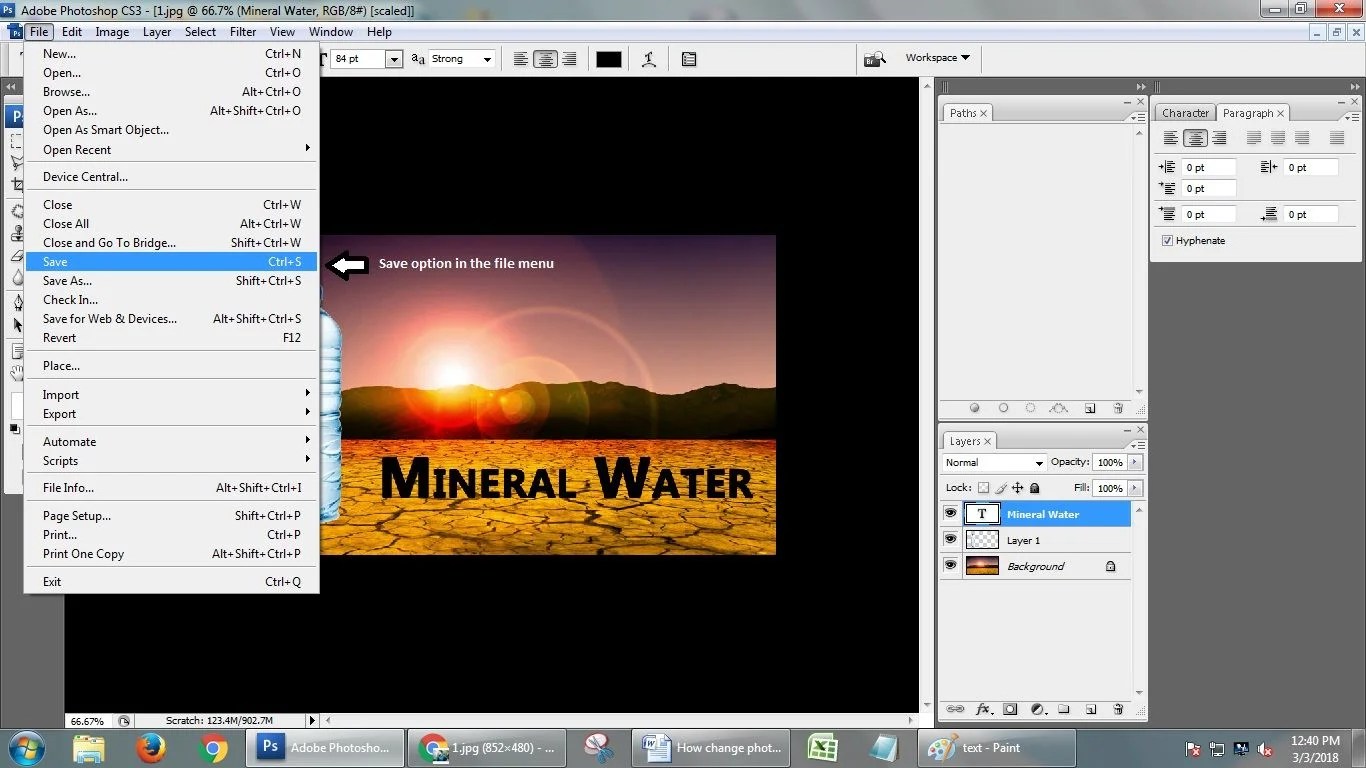Click the warp text icon in options bar

[x=649, y=59]
